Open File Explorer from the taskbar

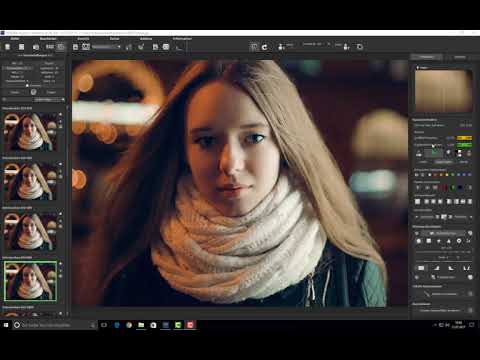141,325
